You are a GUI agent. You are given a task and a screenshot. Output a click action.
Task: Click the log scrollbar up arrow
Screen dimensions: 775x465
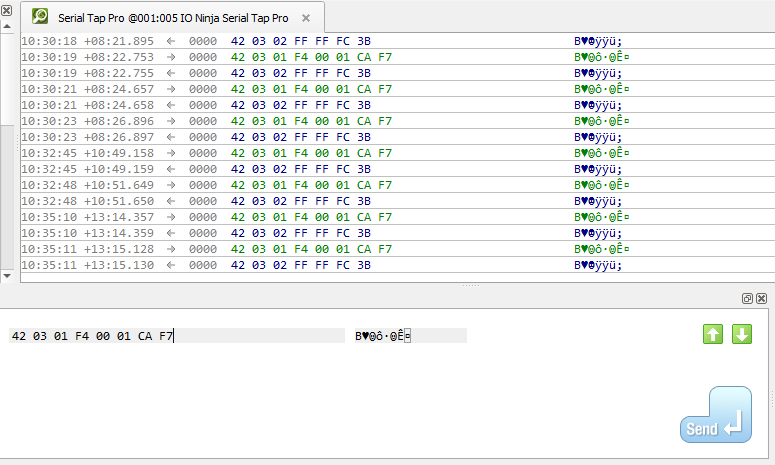point(7,26)
